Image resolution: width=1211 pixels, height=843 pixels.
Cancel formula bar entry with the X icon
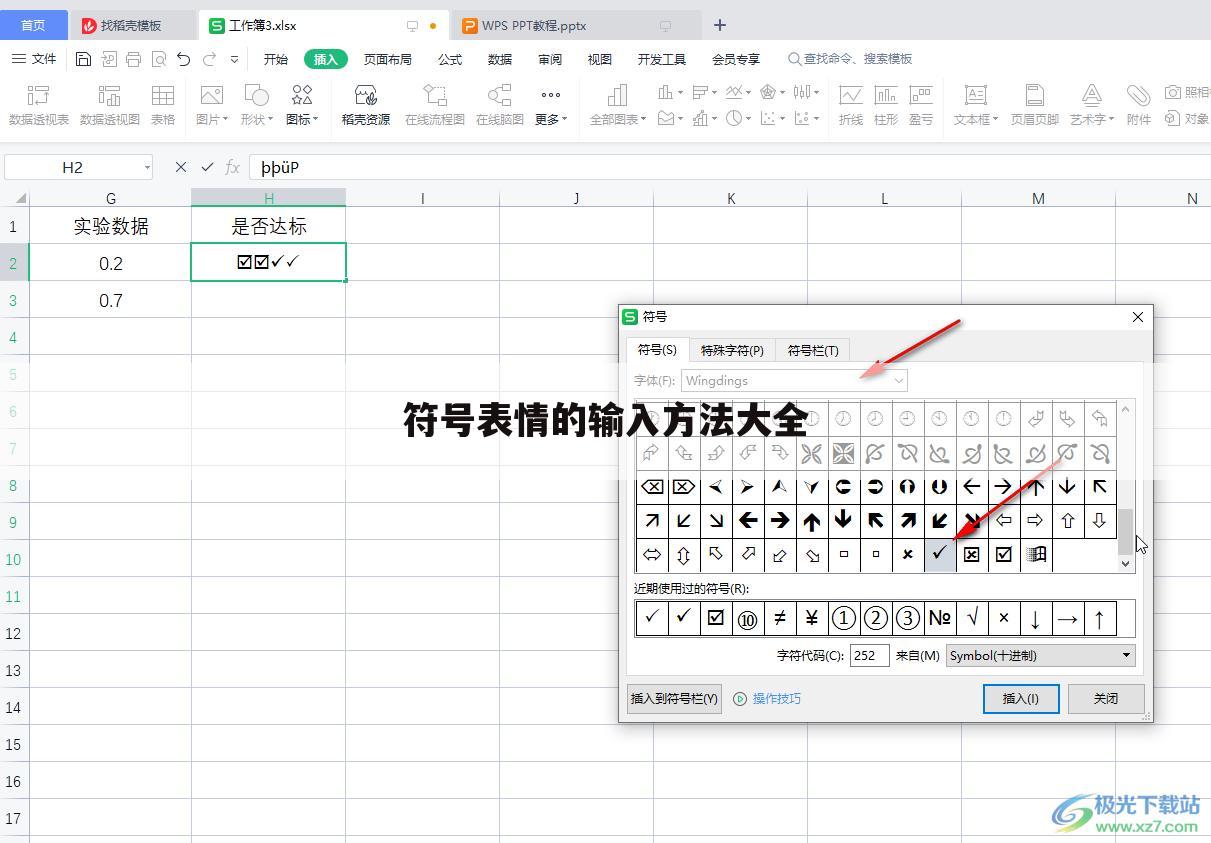coord(181,167)
